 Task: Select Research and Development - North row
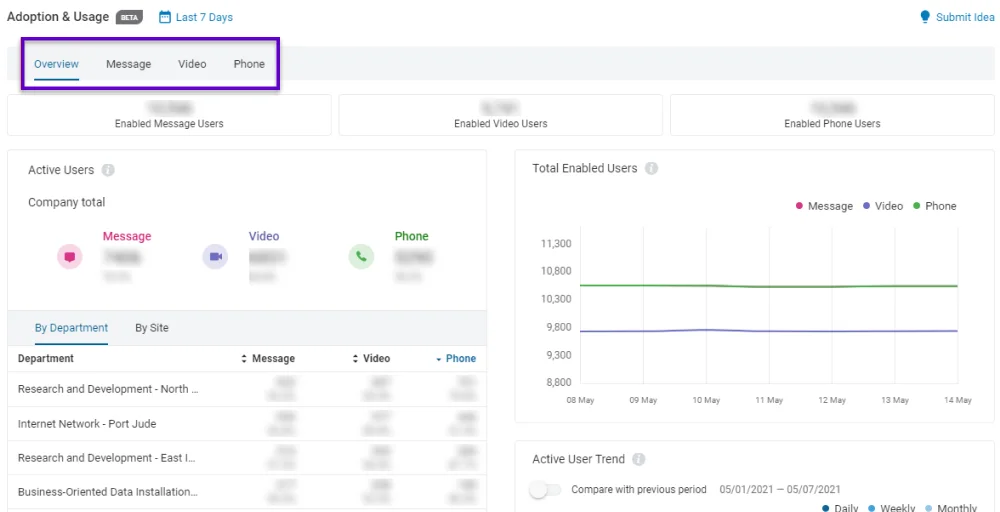pos(247,389)
